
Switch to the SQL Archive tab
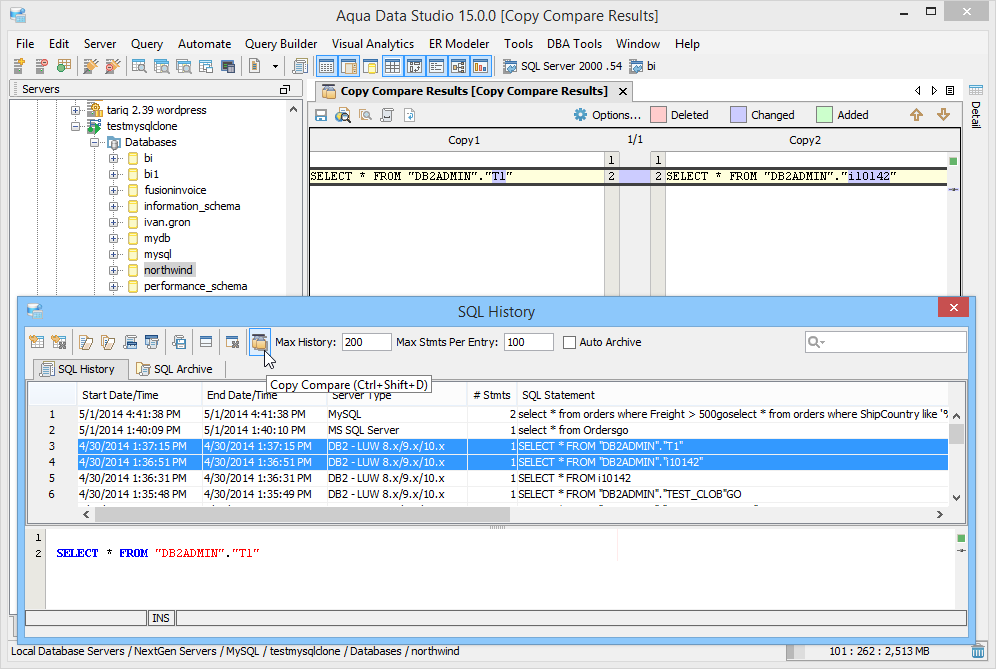click(175, 369)
